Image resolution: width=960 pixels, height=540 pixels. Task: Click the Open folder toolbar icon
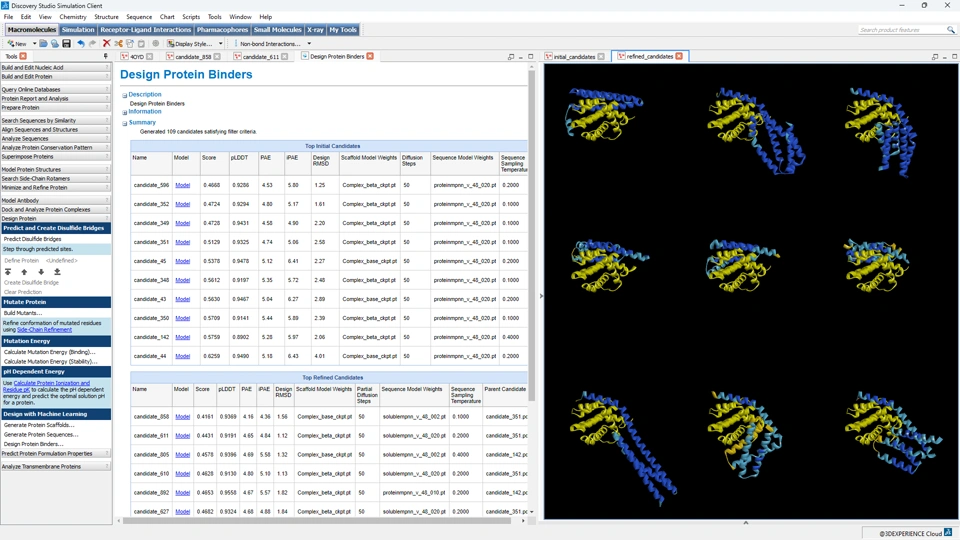(43, 43)
